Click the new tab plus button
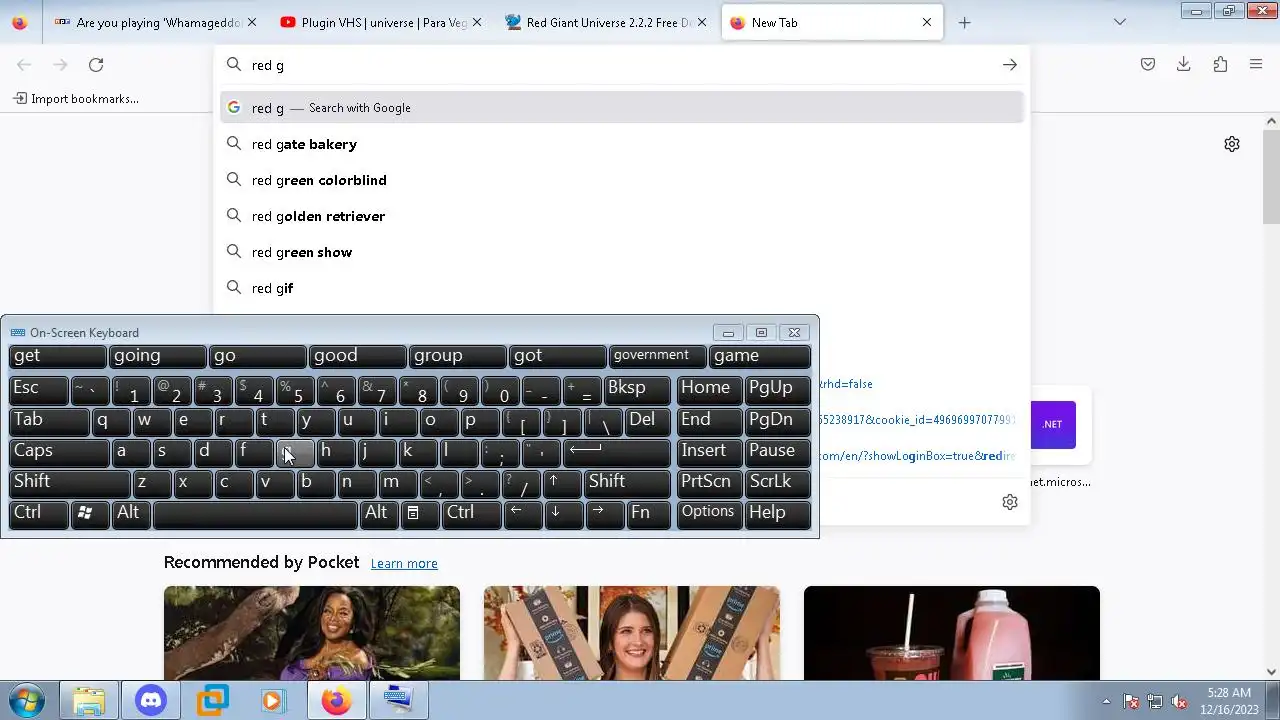 964,22
